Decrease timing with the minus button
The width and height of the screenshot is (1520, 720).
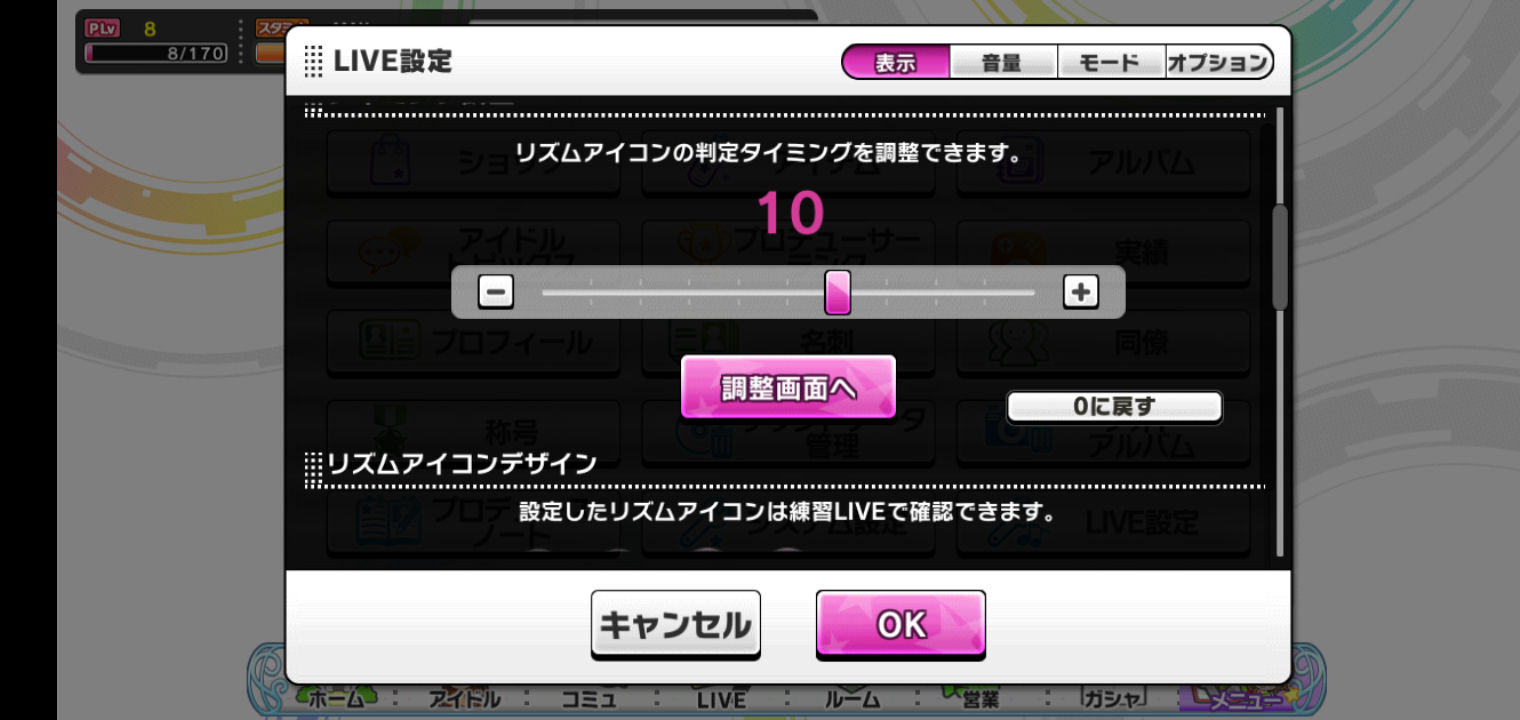(496, 292)
